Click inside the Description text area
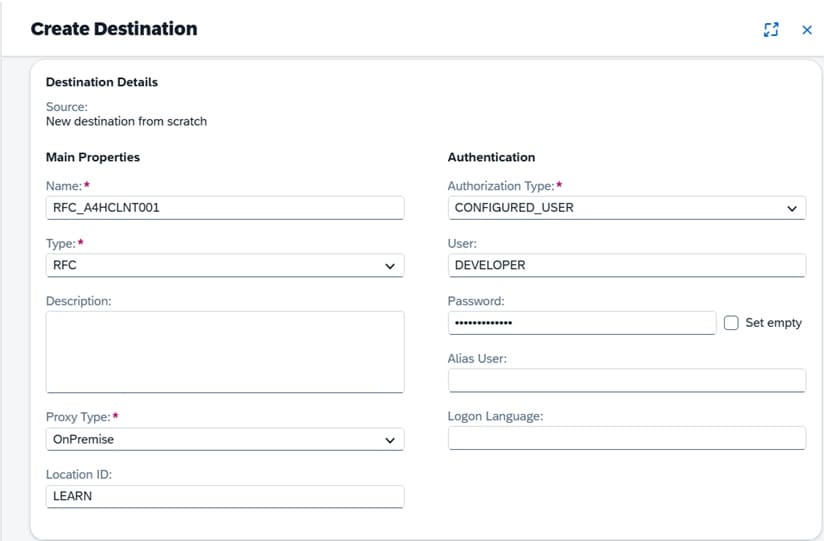Viewport: 824px width, 541px height. [x=225, y=351]
